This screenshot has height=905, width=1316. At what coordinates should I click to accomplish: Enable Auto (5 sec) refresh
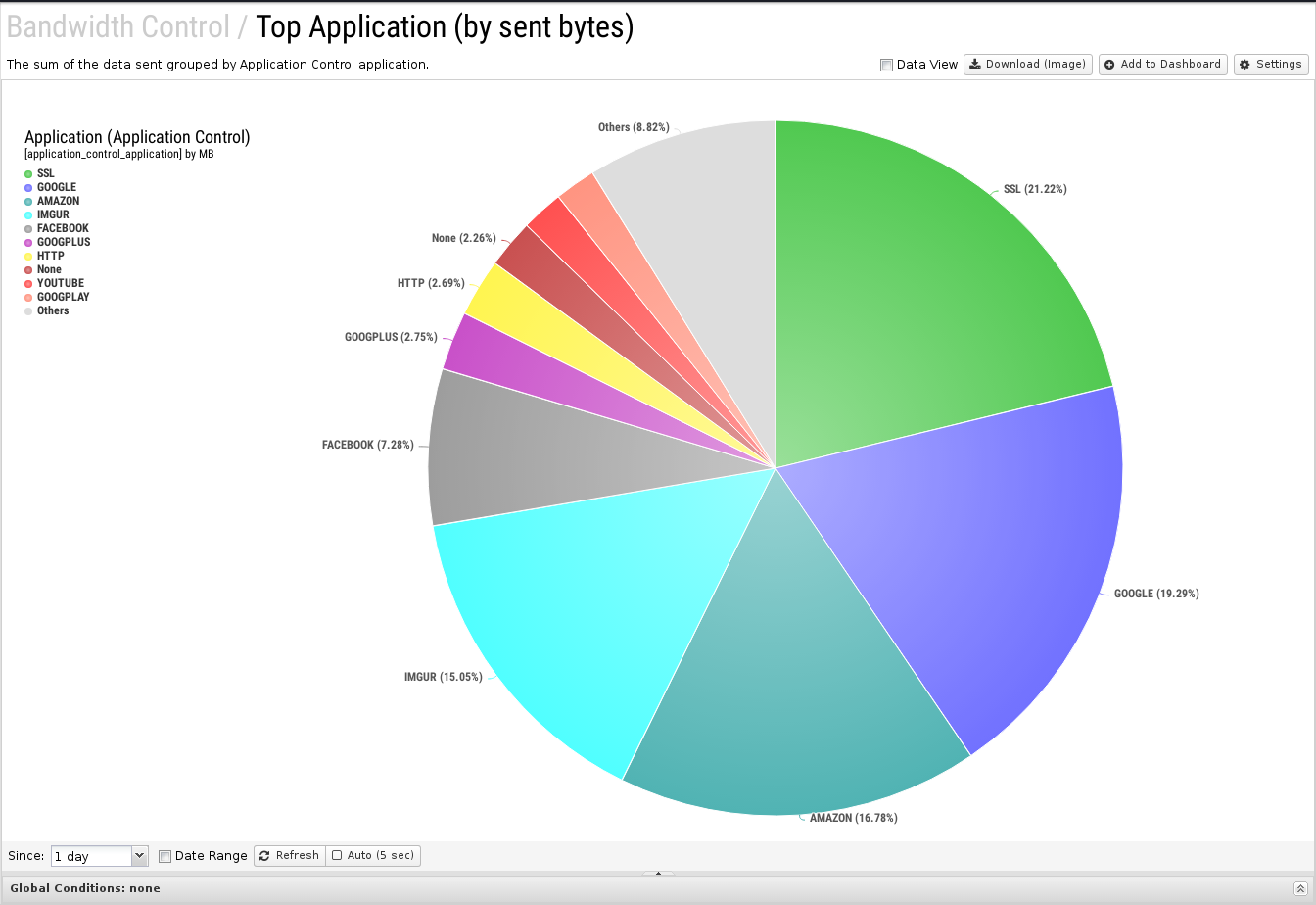click(x=373, y=856)
